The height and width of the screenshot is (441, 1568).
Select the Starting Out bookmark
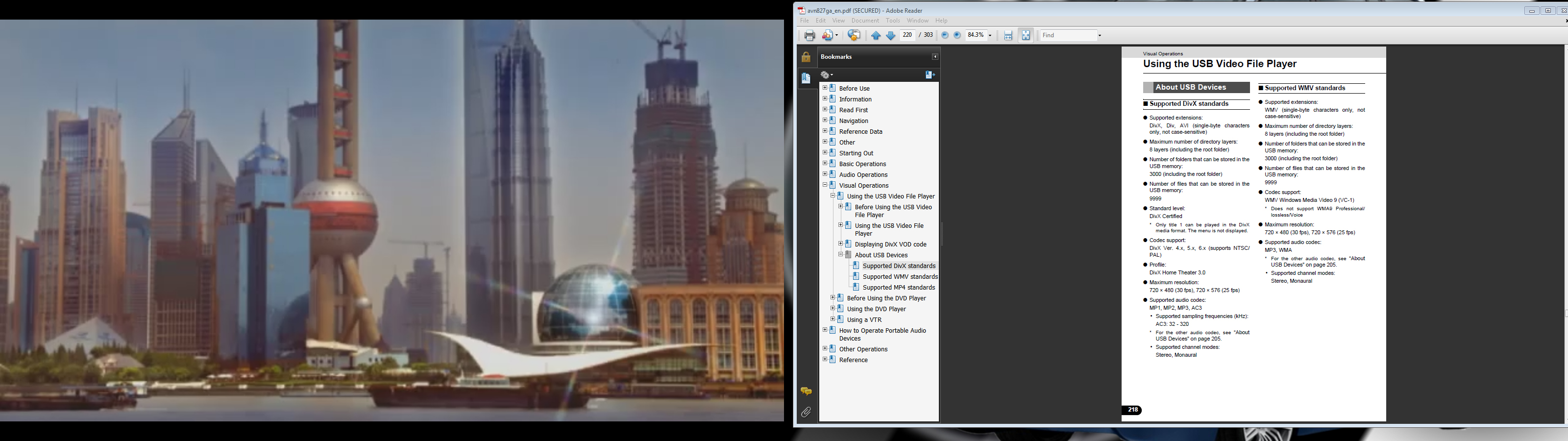(856, 153)
